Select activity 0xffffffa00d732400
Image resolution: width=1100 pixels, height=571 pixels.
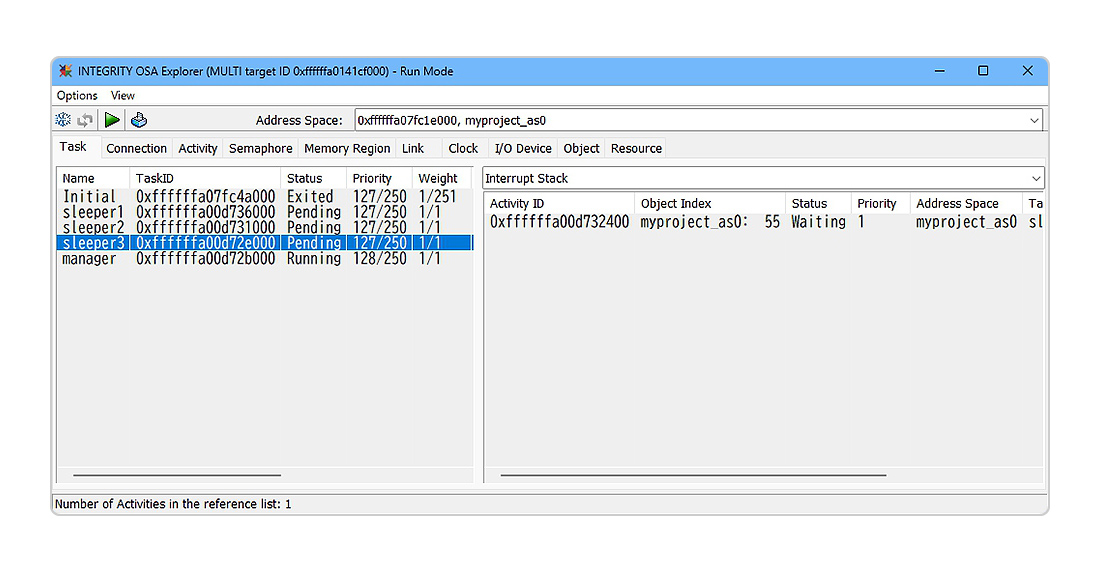(x=559, y=222)
